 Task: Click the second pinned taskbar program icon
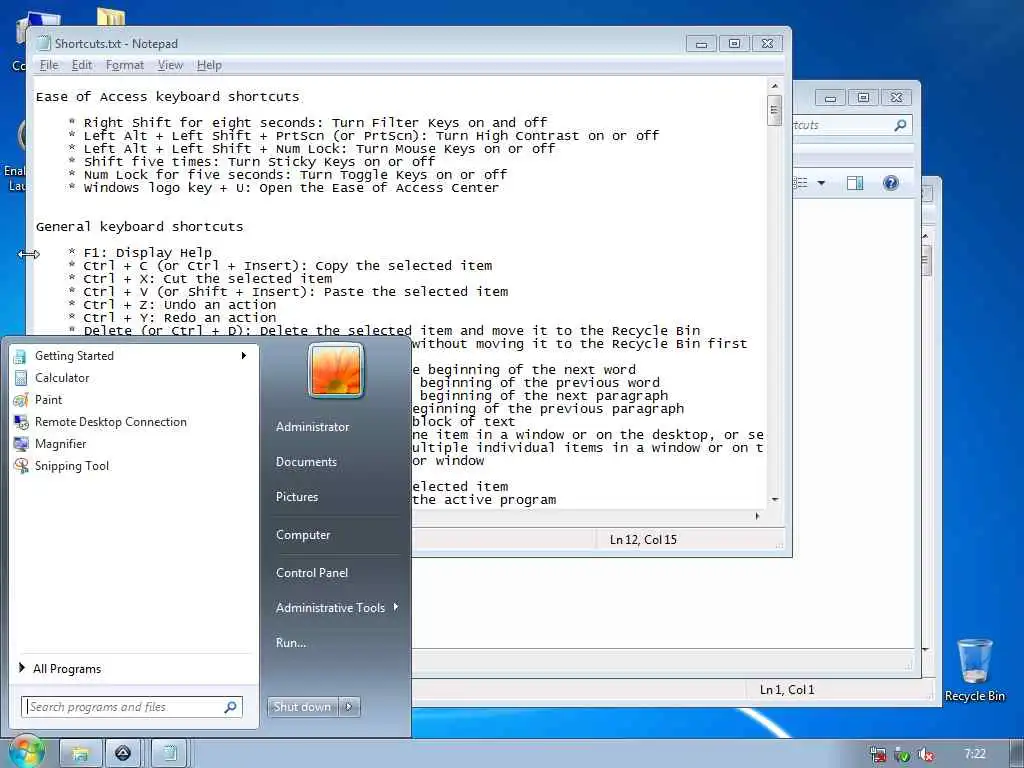[123, 754]
